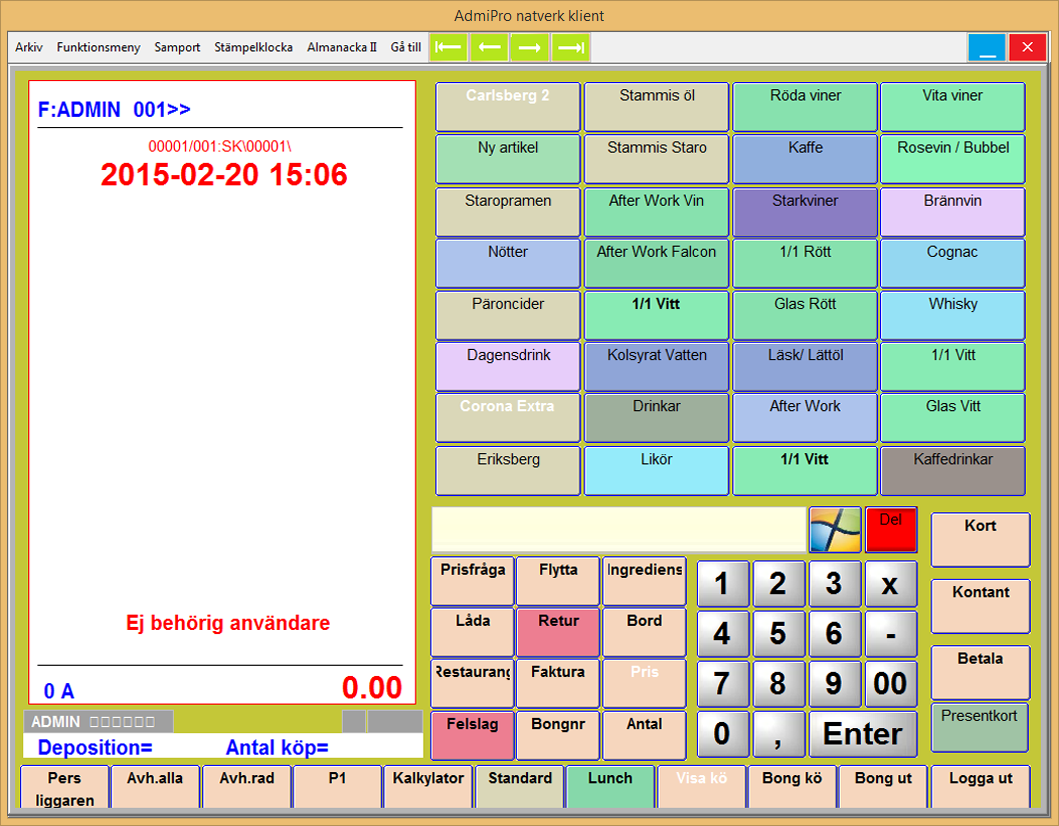The image size is (1059, 826).
Task: Click the pale yellow entry input field
Action: point(618,529)
